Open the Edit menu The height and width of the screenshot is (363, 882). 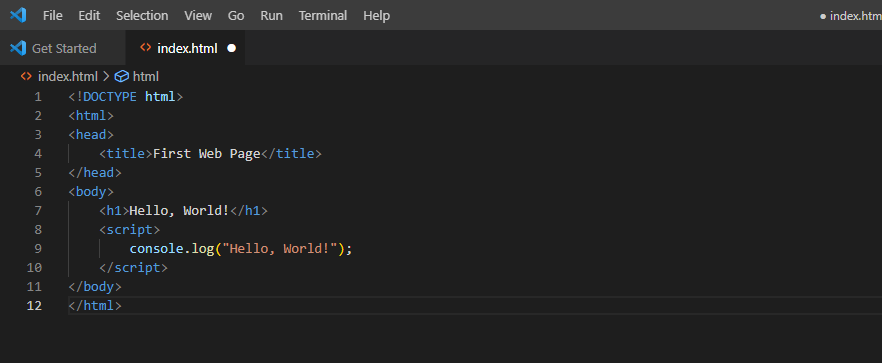(89, 16)
